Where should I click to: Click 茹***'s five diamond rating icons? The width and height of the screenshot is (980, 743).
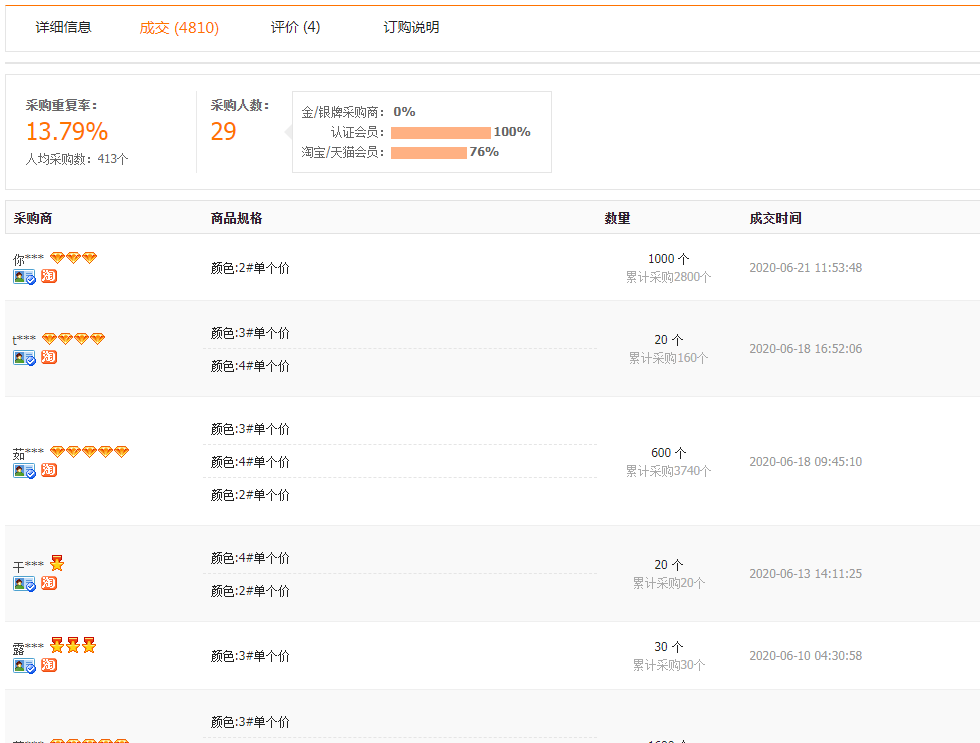pyautogui.click(x=90, y=451)
